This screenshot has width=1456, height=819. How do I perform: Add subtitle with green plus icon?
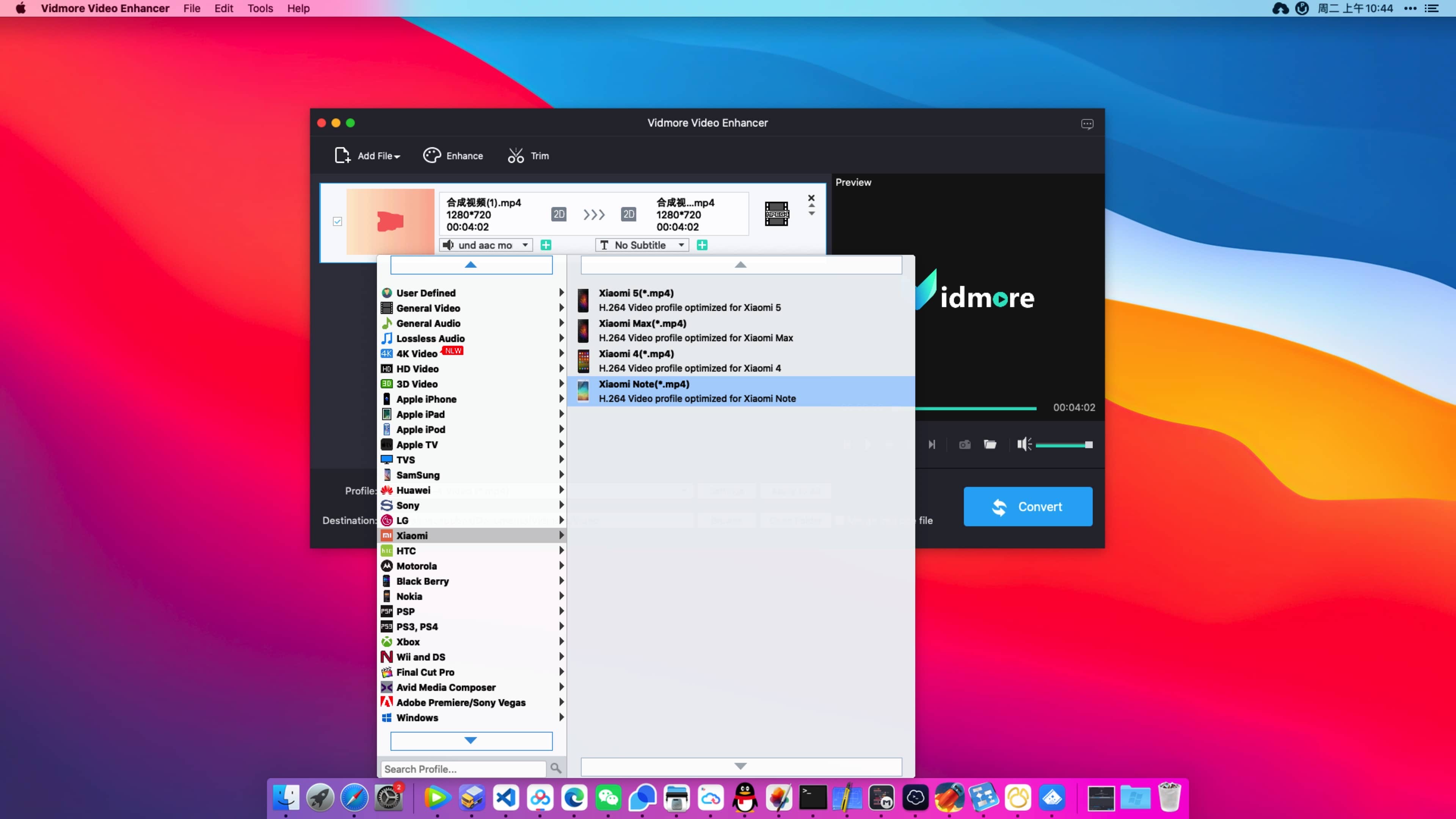(x=702, y=245)
